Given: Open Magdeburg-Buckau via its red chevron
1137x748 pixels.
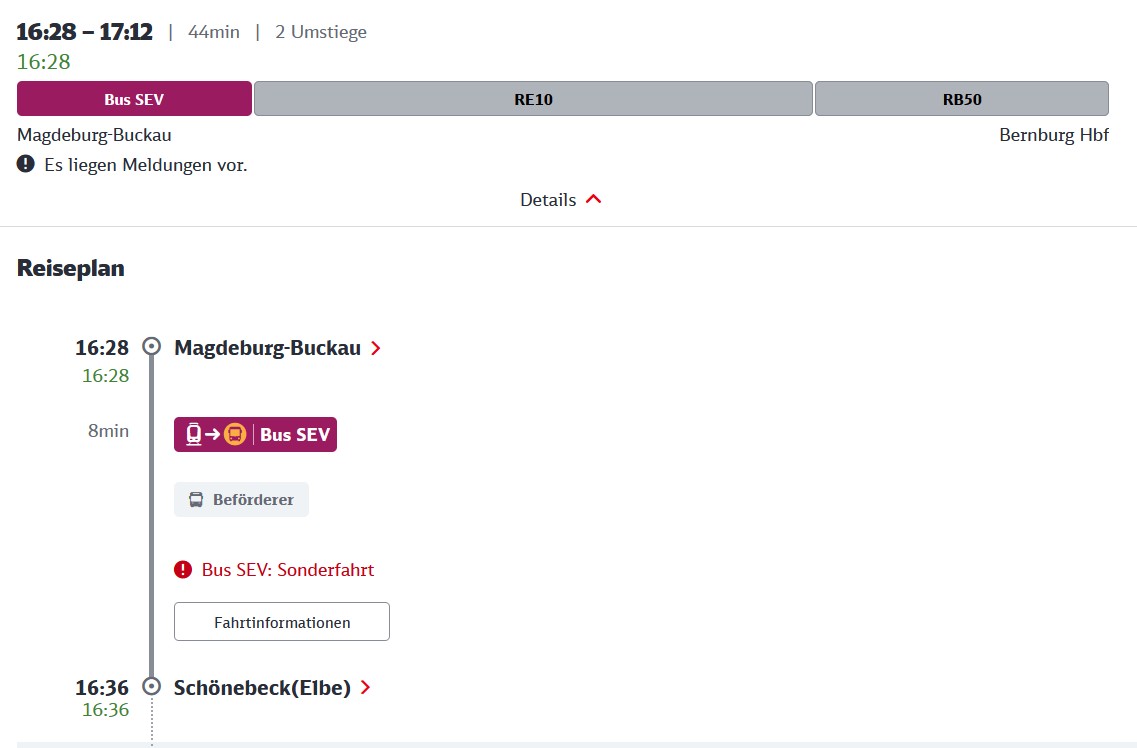Looking at the screenshot, I should click(x=376, y=348).
